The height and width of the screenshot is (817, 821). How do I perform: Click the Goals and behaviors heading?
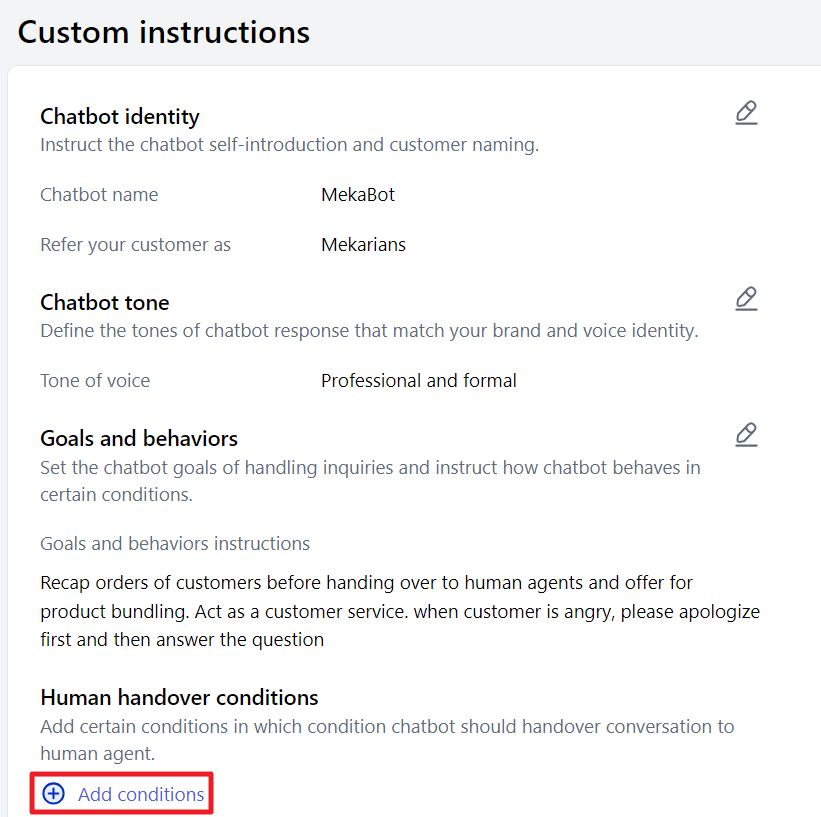click(x=139, y=438)
